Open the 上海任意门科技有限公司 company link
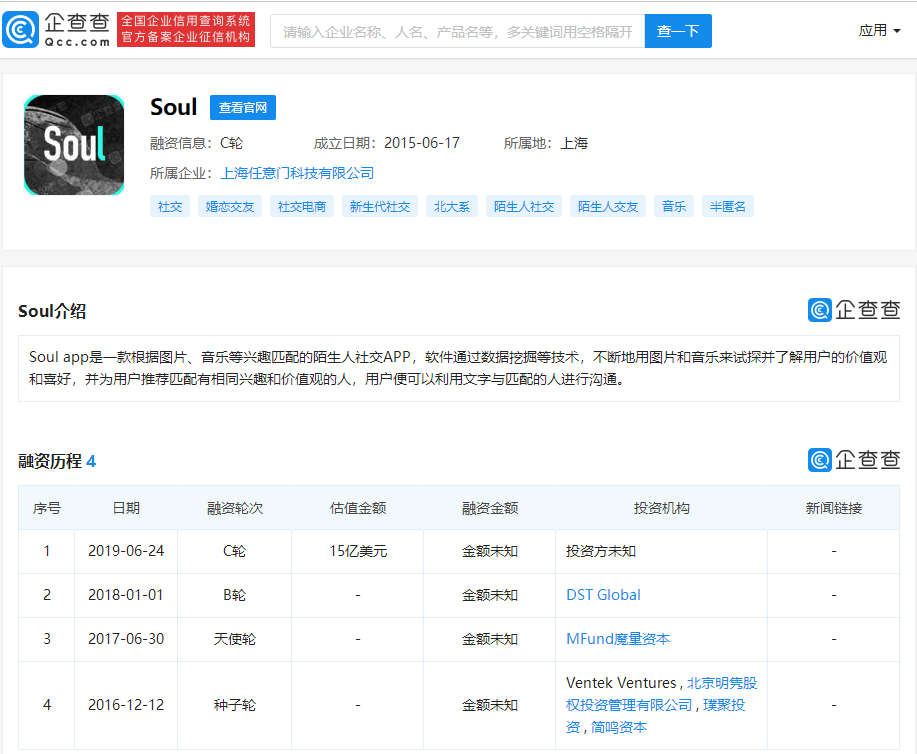This screenshot has height=754, width=917. (297, 172)
